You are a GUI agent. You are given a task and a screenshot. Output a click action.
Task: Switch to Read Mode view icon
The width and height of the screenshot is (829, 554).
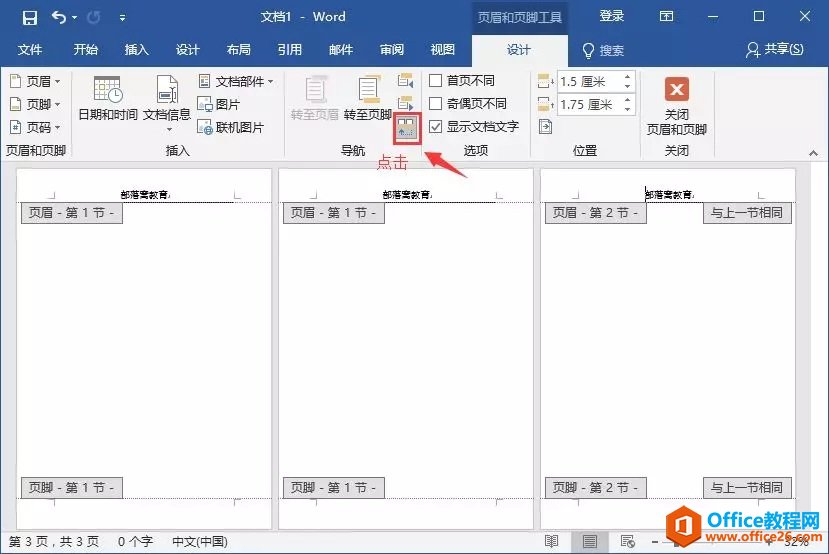tap(551, 541)
